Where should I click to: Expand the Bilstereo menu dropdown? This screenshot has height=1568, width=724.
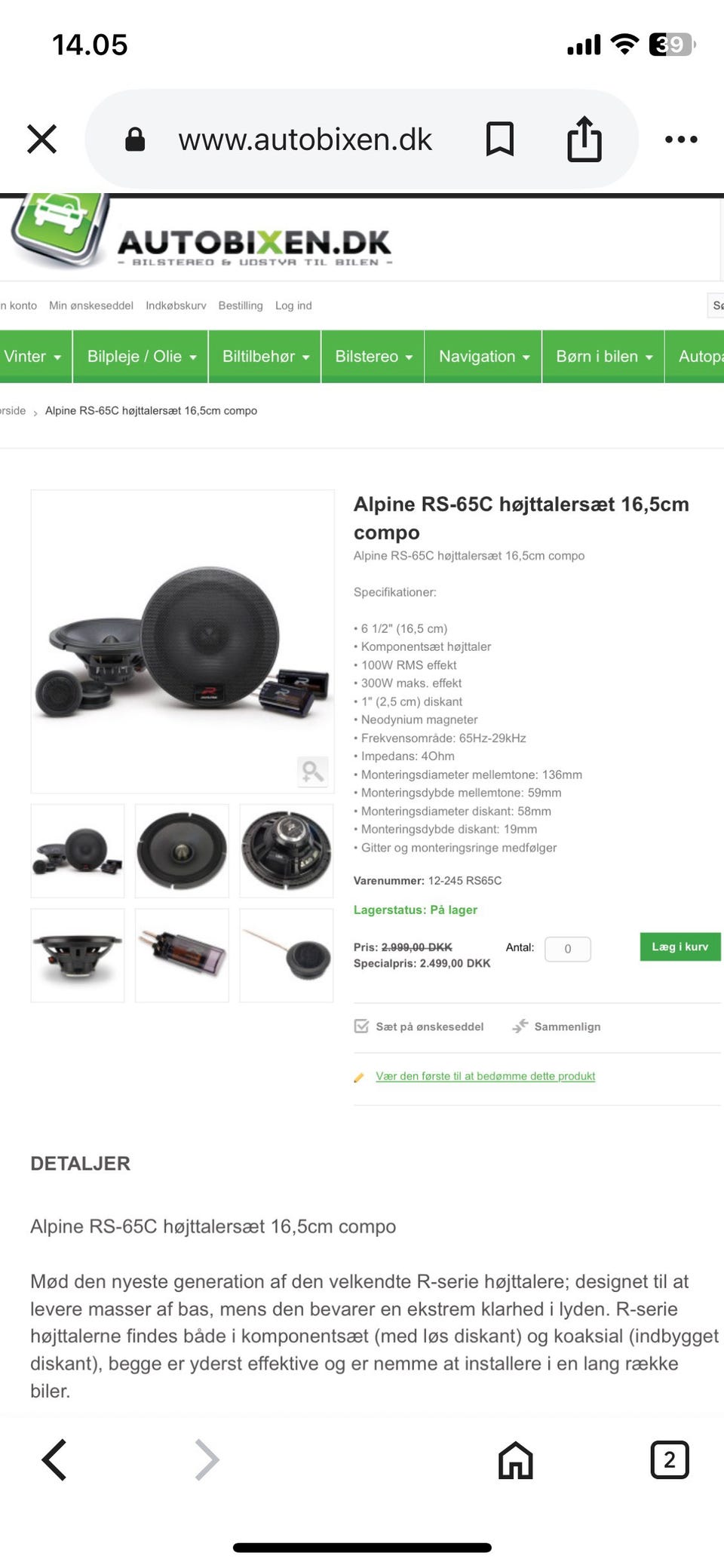[373, 357]
